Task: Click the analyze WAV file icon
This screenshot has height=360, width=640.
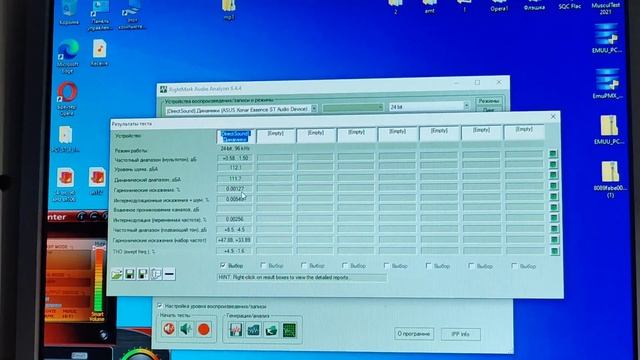Action: click(253, 330)
